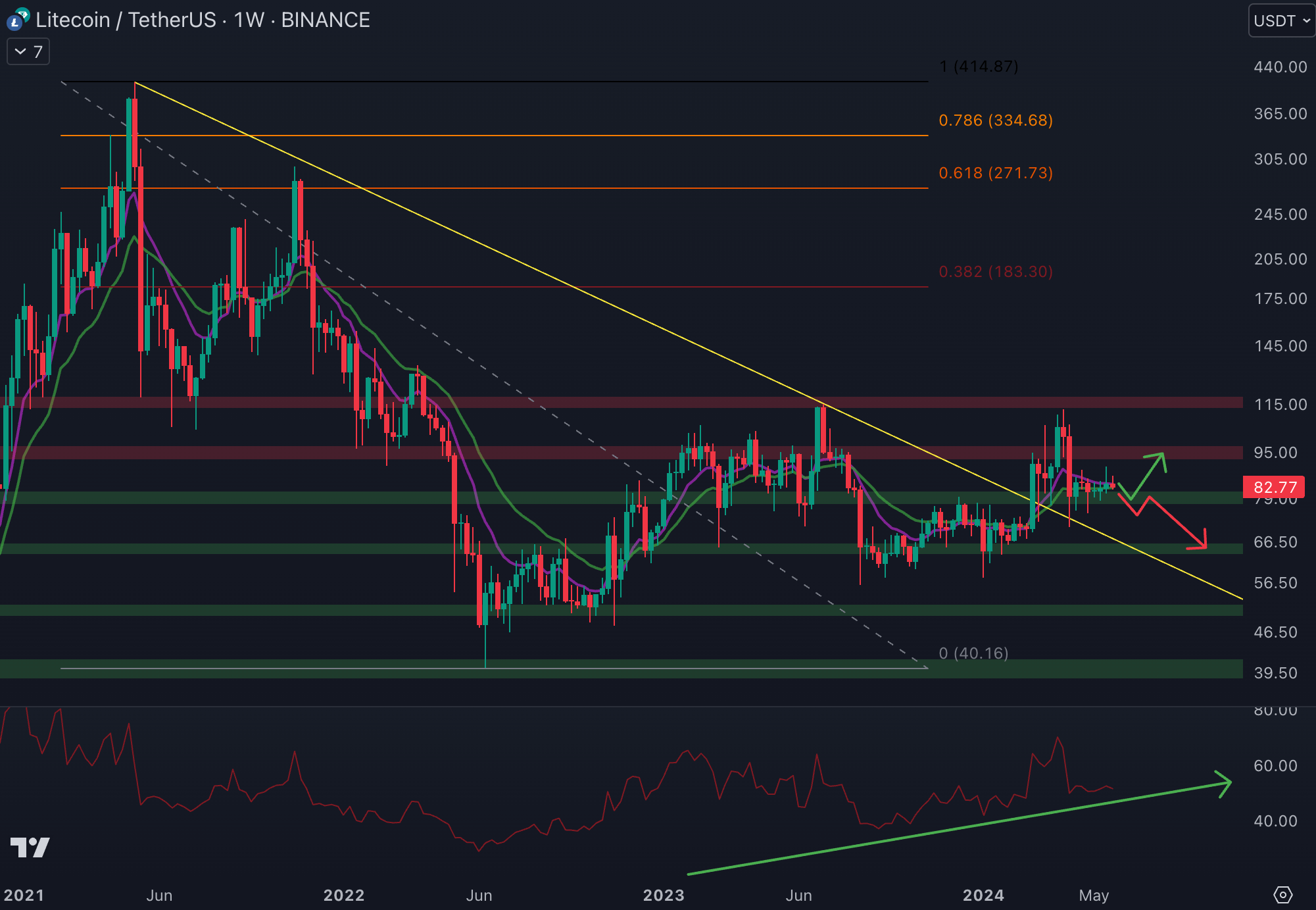Click the 115.00 level on price scale
The width and height of the screenshot is (1316, 910).
[x=1280, y=405]
